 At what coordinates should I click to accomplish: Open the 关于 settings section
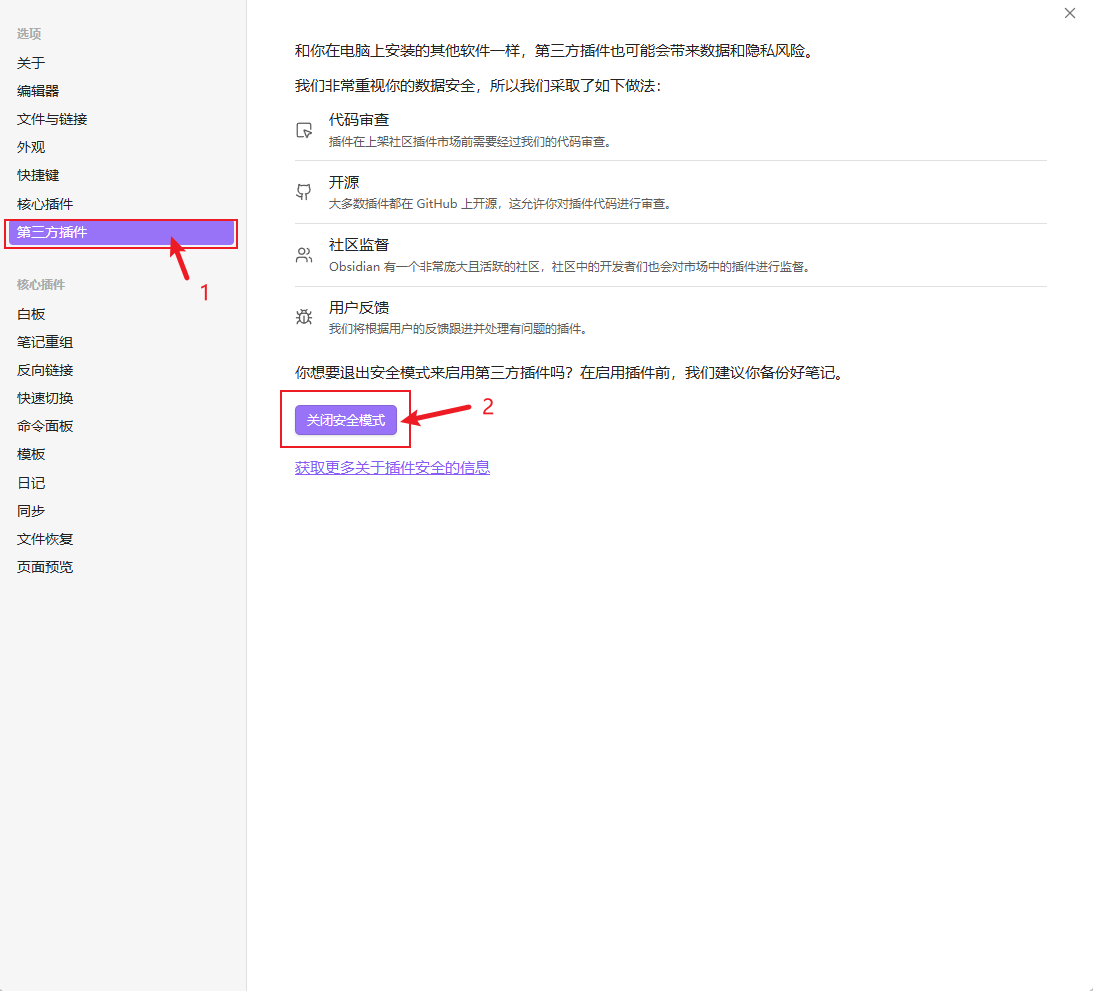31,63
